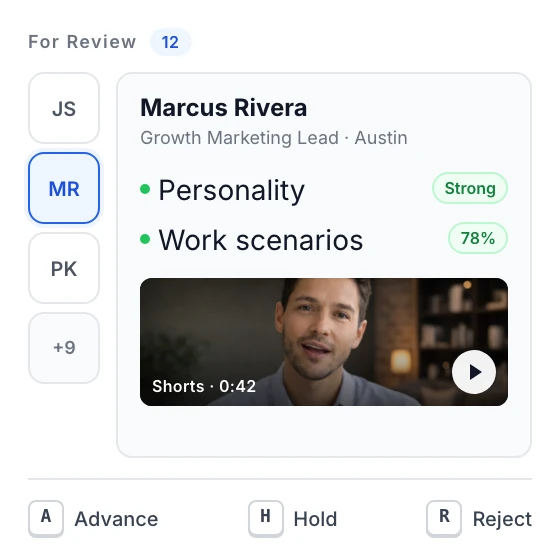Viewport: 560px width, 560px height.
Task: Open the Personality row
Action: pyautogui.click(x=324, y=189)
